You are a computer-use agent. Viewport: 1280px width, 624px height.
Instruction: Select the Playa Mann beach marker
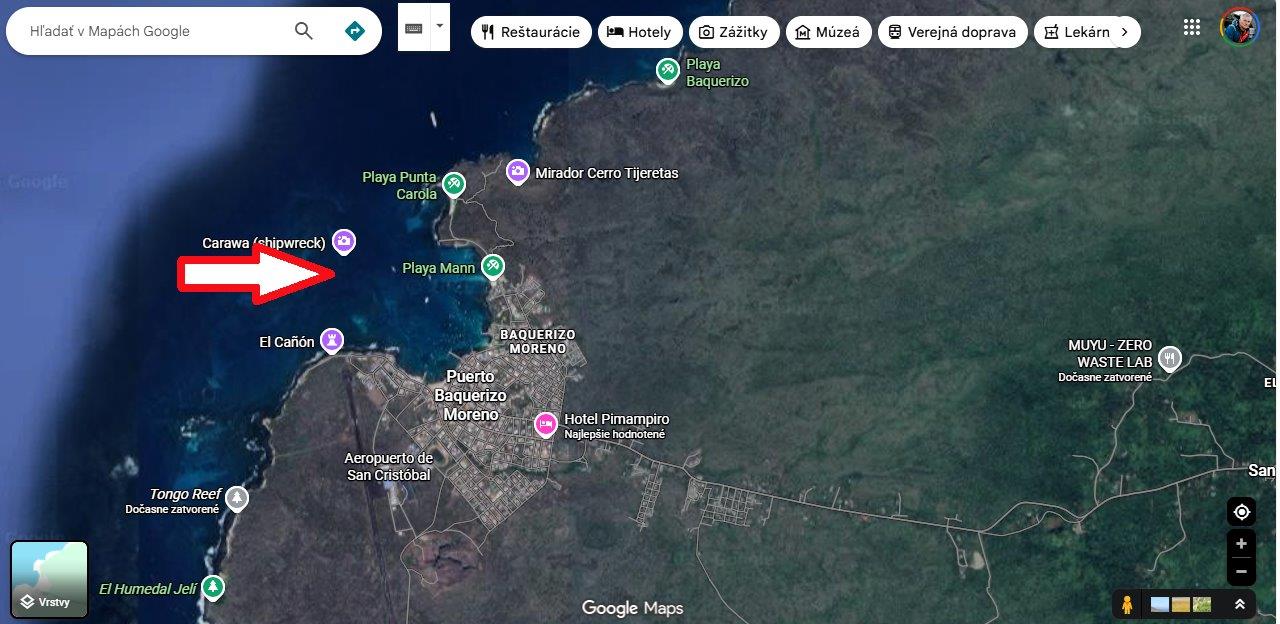(x=492, y=266)
